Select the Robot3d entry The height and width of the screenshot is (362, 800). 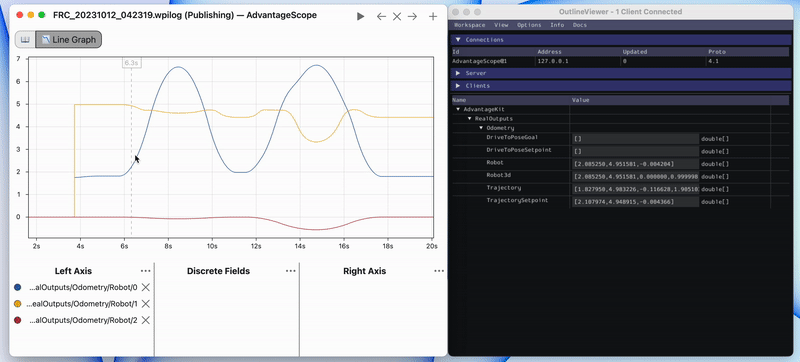[x=498, y=175]
